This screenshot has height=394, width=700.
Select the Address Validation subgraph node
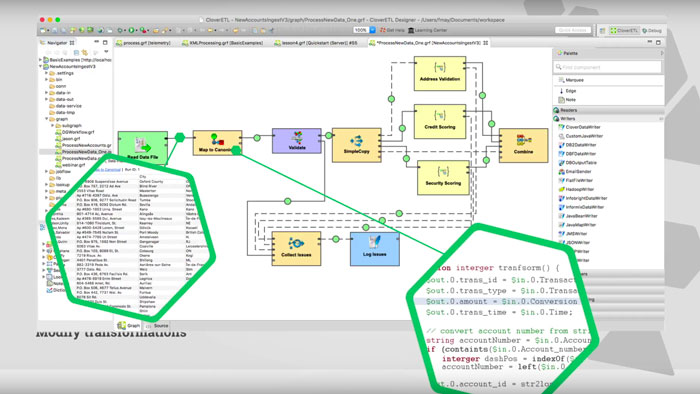[440, 74]
